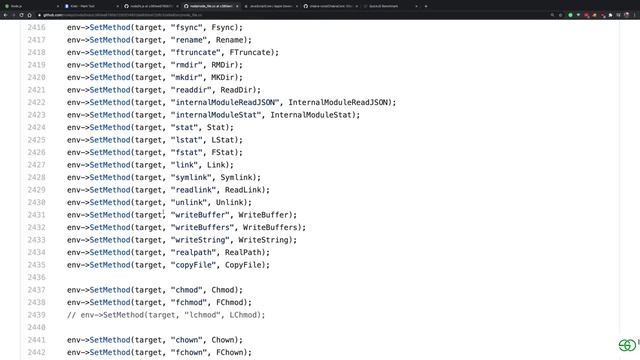Click SetMethod on the "fsync" line
This screenshot has width=640, height=360.
(110, 27)
